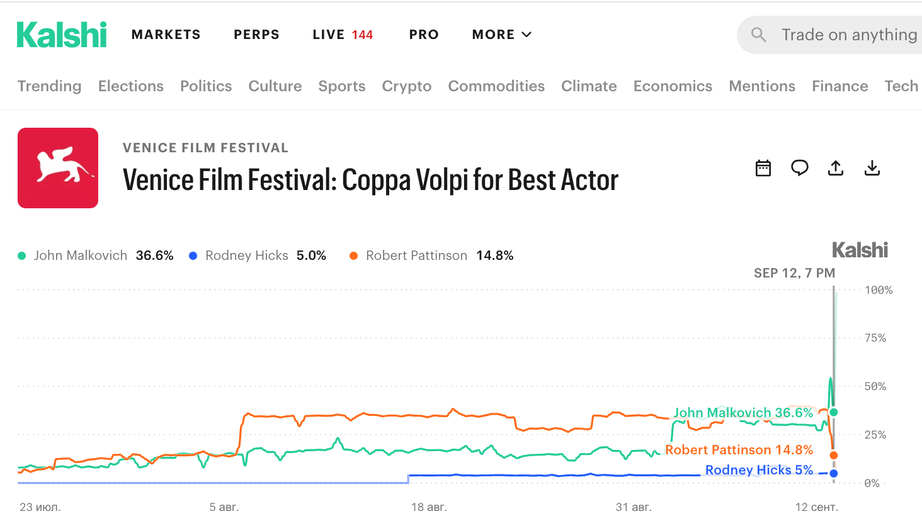This screenshot has height=521, width=922.
Task: Focus the Trade on anything search field
Action: click(x=830, y=35)
